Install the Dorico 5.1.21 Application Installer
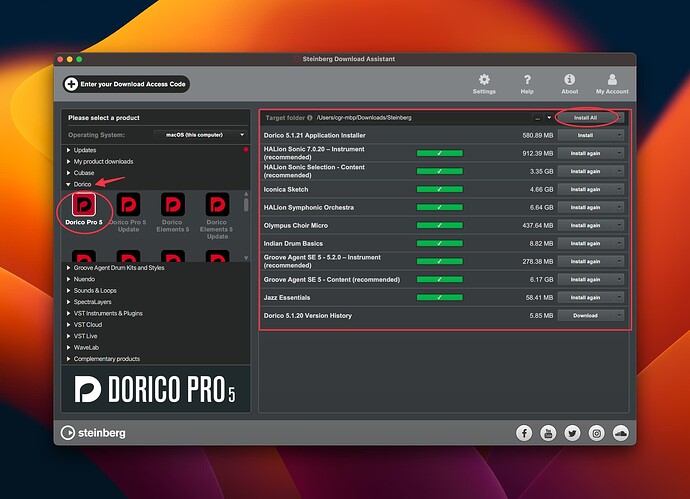This screenshot has height=499, width=690. click(x=585, y=136)
